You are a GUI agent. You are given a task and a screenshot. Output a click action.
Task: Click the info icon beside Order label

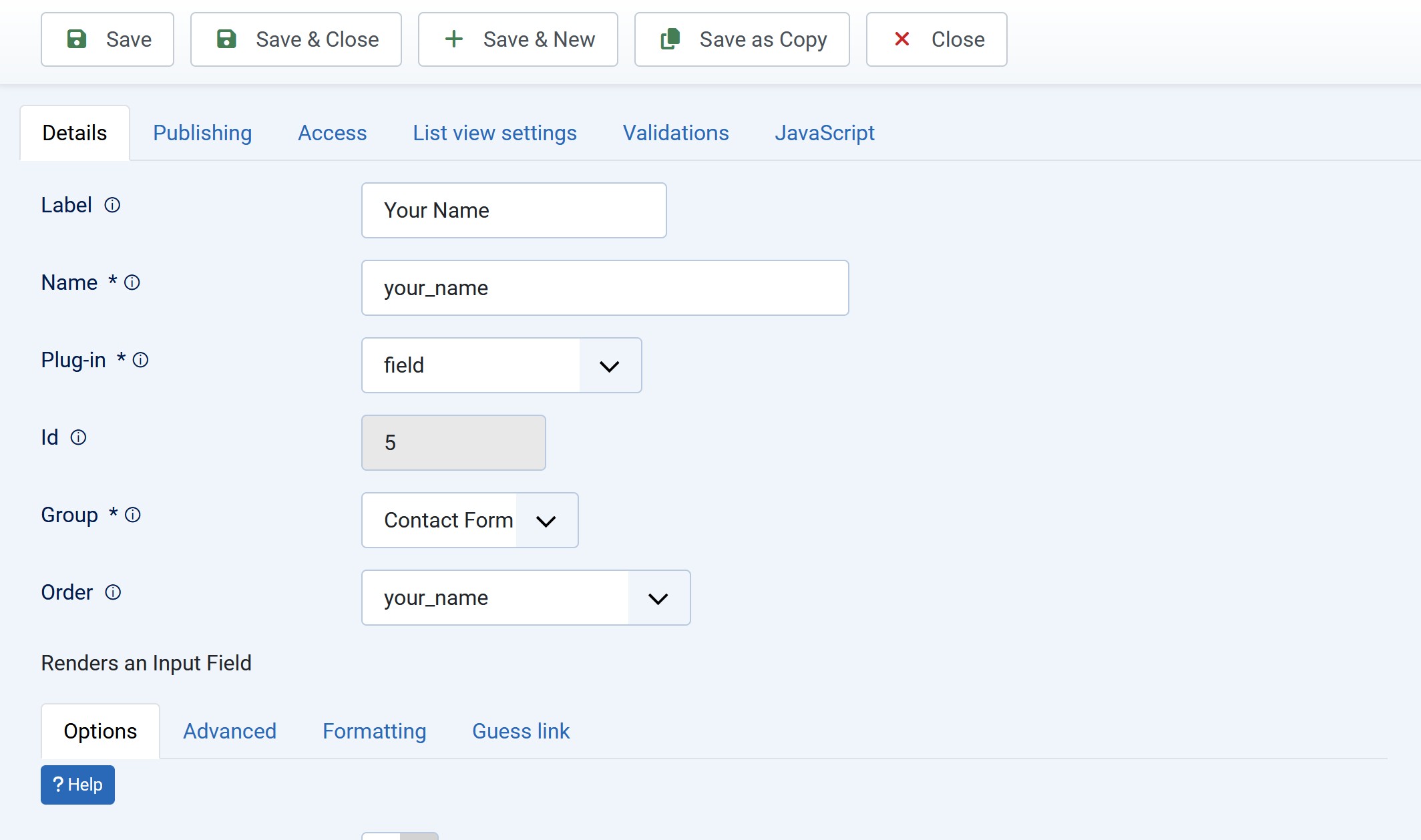(113, 592)
